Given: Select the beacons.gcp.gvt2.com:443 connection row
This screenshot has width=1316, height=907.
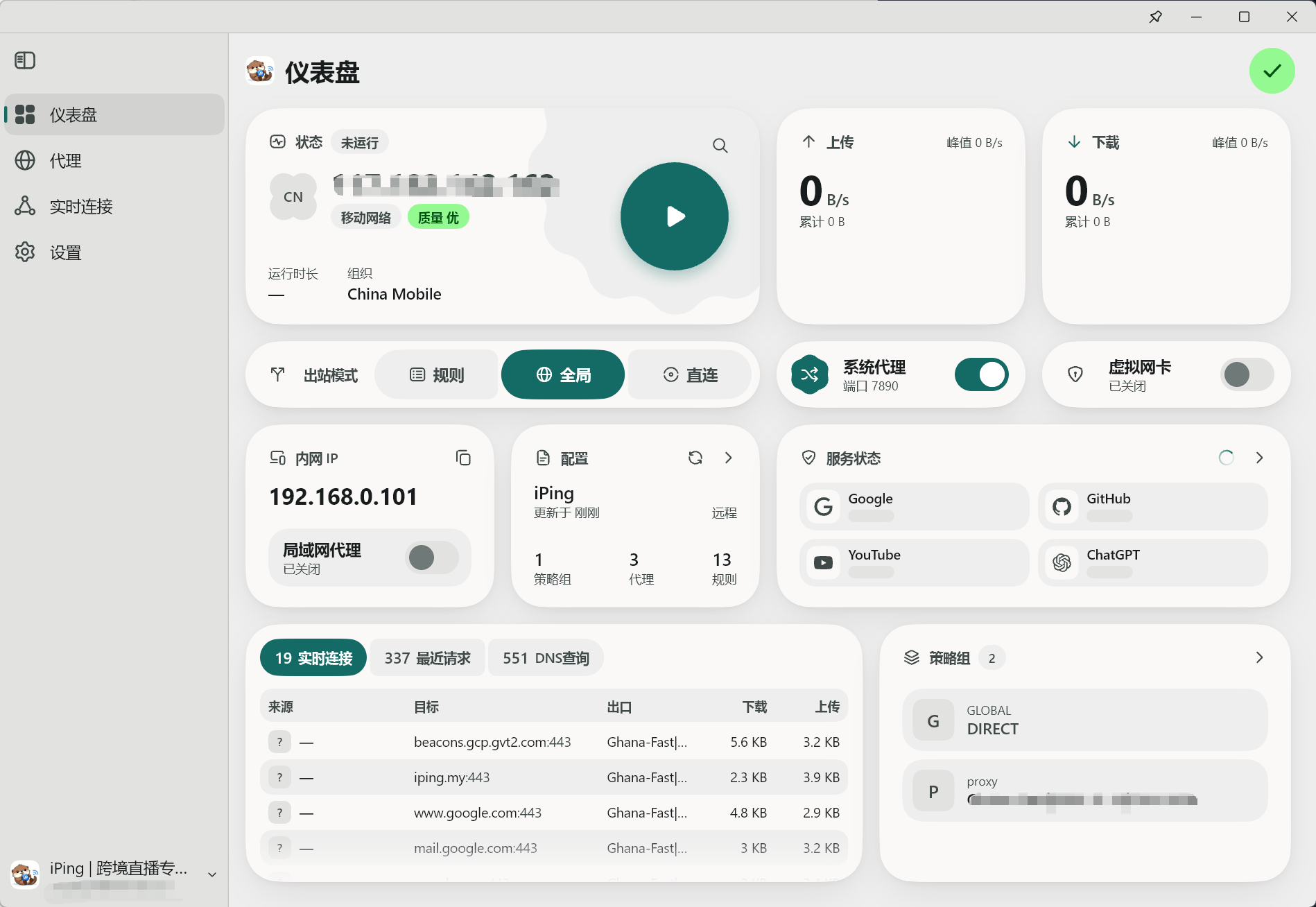Looking at the screenshot, I should (x=554, y=742).
